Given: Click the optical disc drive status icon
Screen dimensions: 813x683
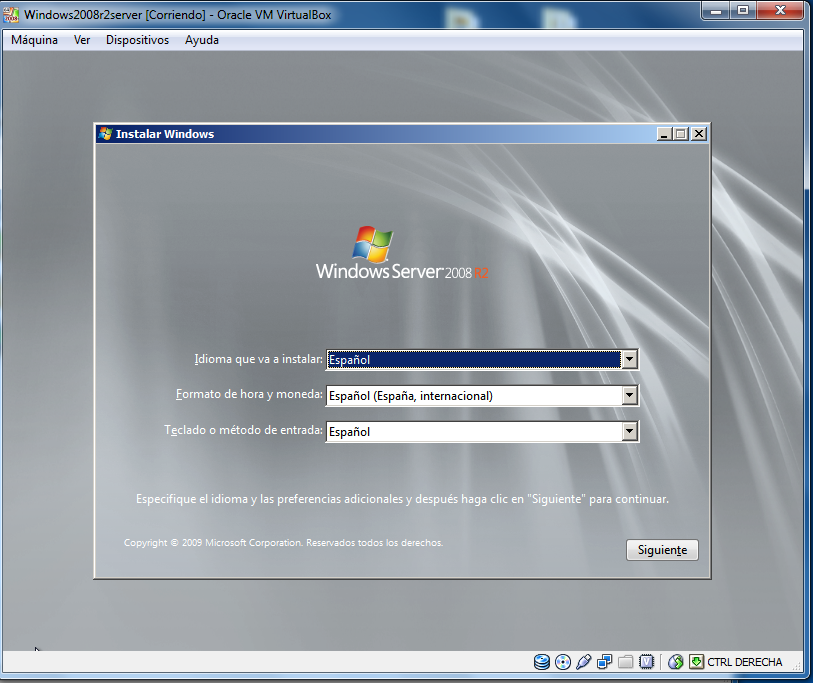Looking at the screenshot, I should [x=563, y=662].
